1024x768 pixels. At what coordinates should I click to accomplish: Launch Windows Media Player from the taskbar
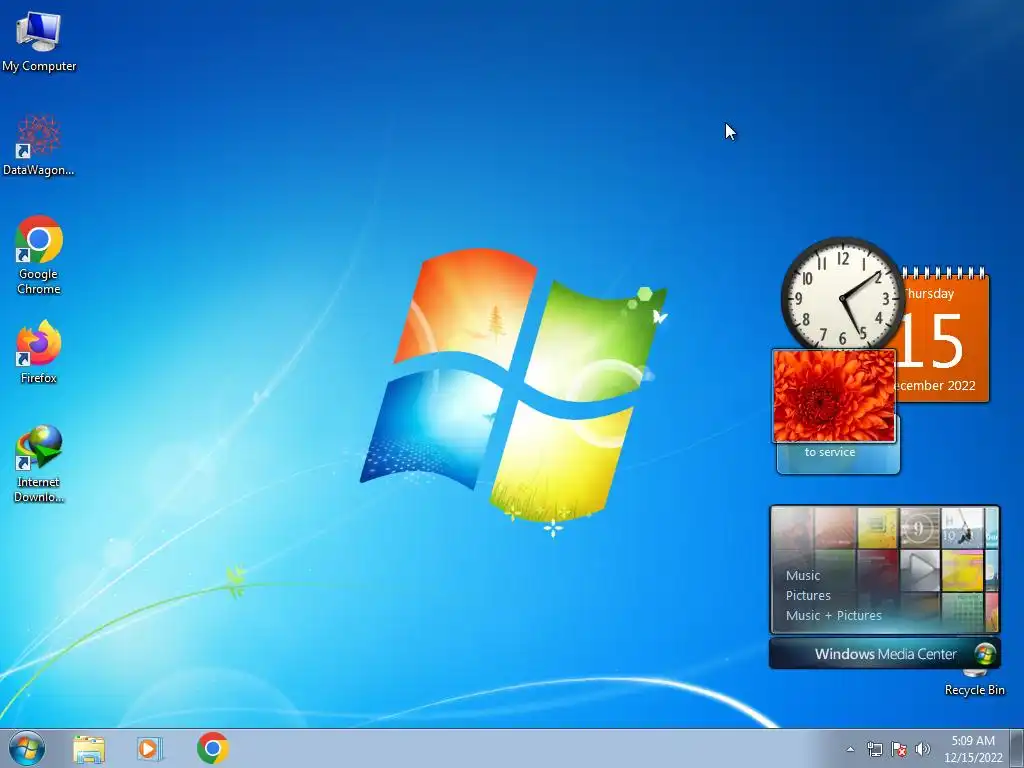coord(150,749)
